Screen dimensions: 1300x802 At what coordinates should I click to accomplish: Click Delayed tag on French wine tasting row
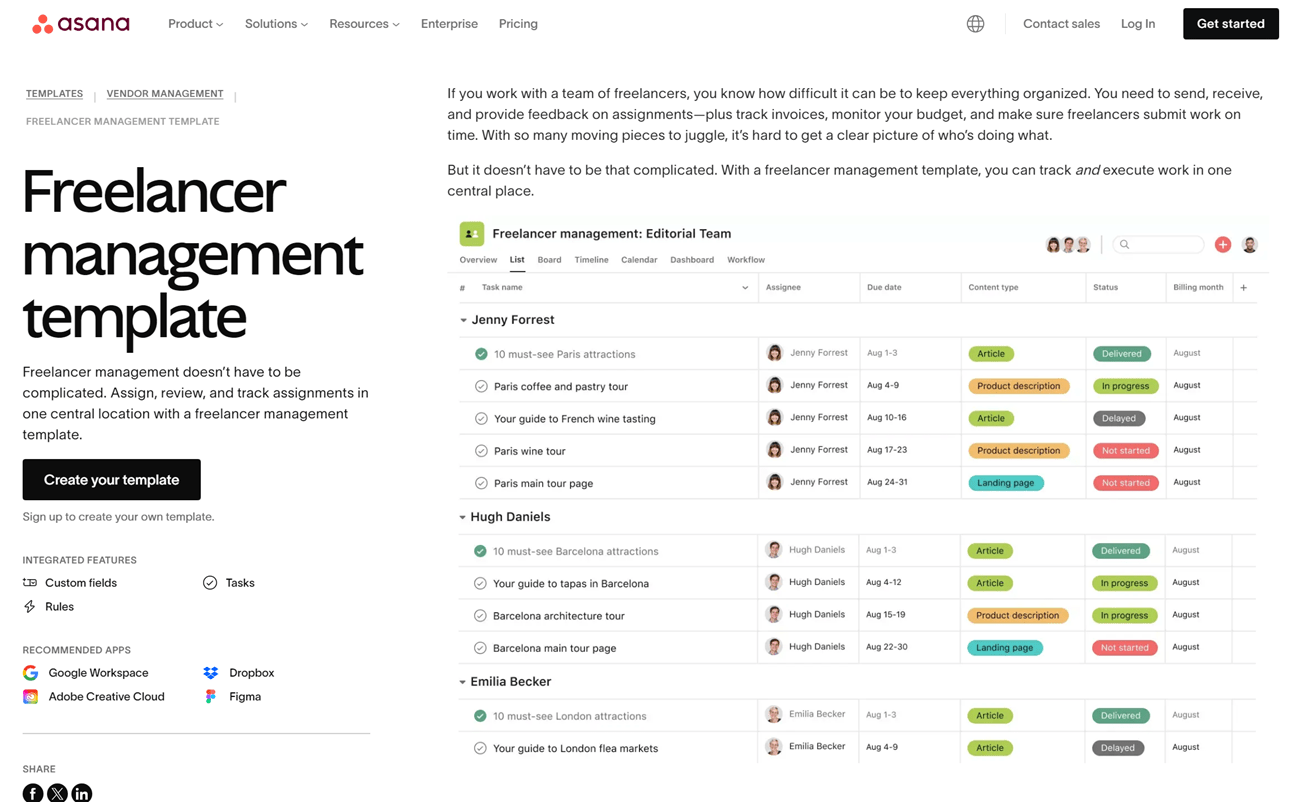tap(1118, 418)
